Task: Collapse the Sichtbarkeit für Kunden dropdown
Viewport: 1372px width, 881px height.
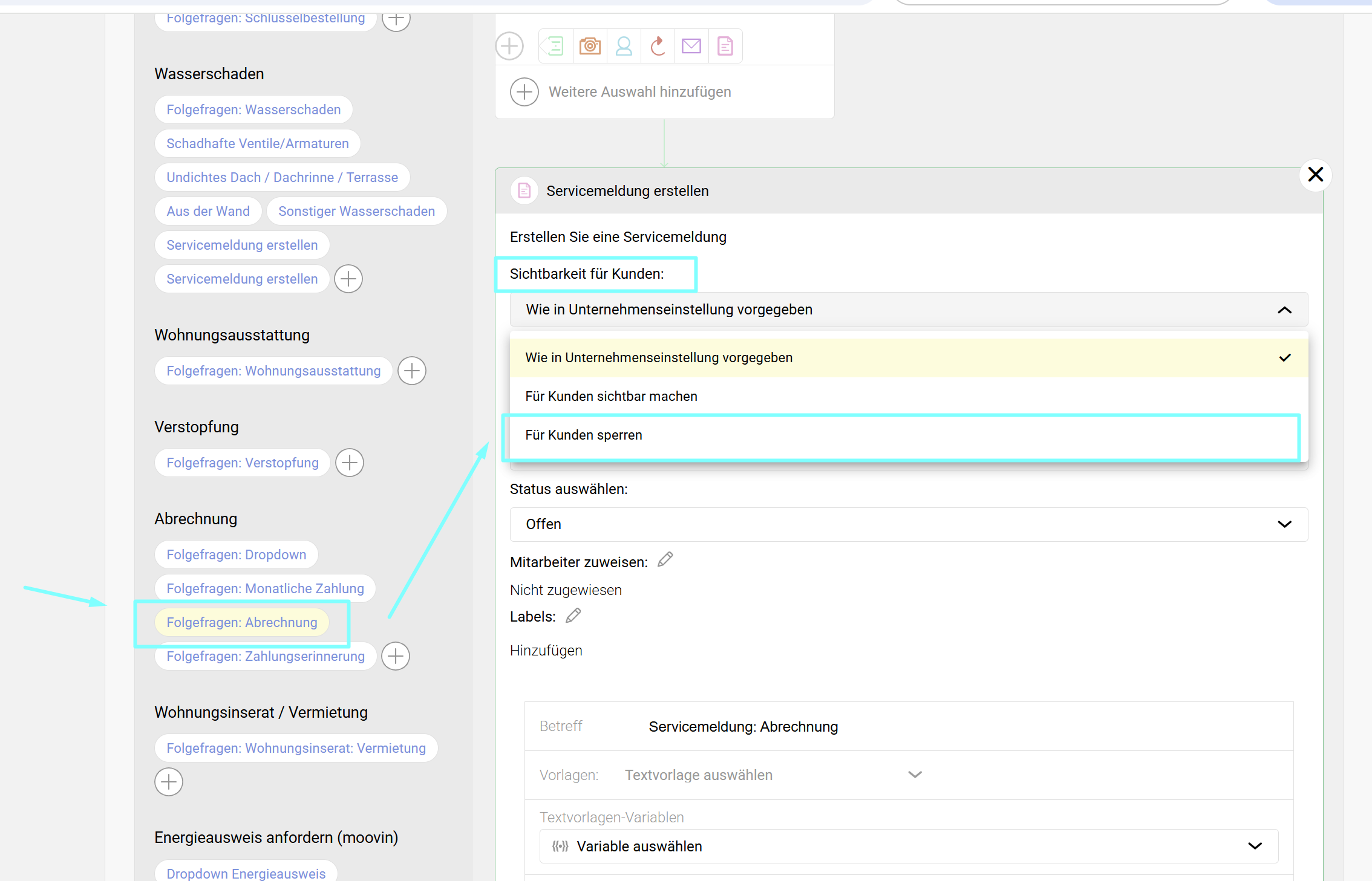Action: click(1284, 310)
